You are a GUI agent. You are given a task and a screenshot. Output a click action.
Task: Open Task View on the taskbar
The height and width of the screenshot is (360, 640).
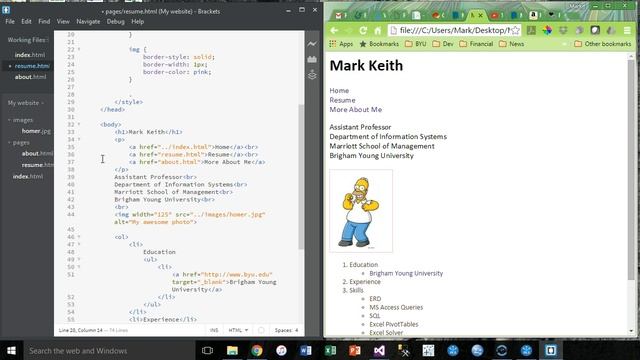pyautogui.click(x=207, y=351)
